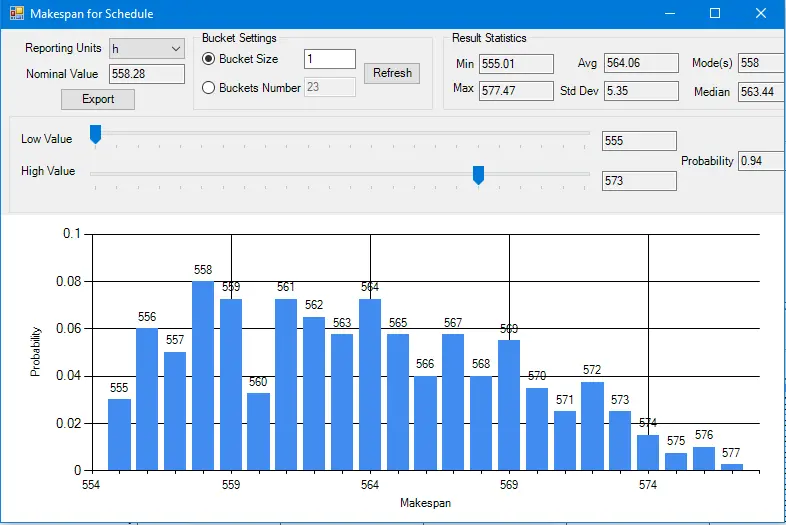Click the Bucket Size text field
Viewport: 786px width, 525px height.
click(x=329, y=59)
